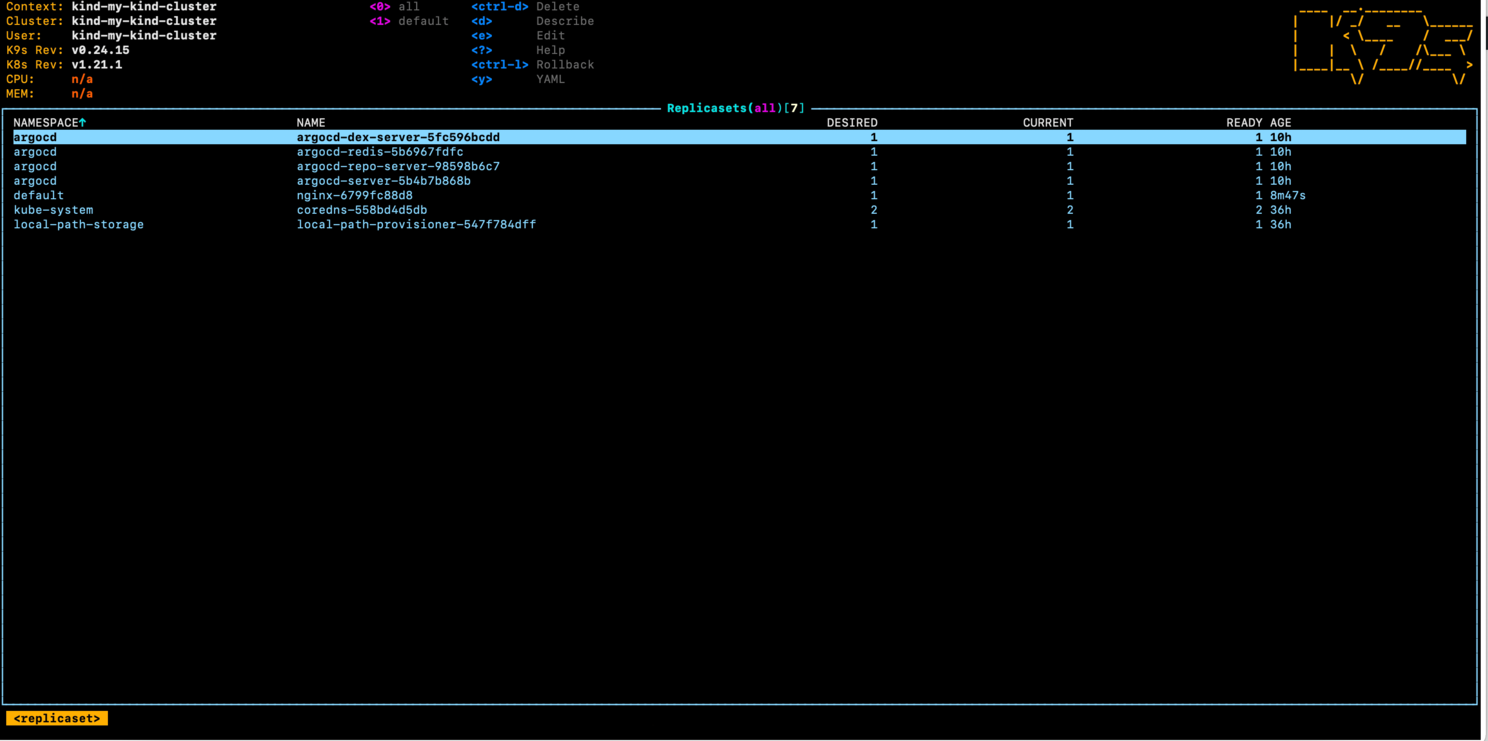The width and height of the screenshot is (1488, 741).
Task: Click the NAME column header
Action: click(x=311, y=122)
